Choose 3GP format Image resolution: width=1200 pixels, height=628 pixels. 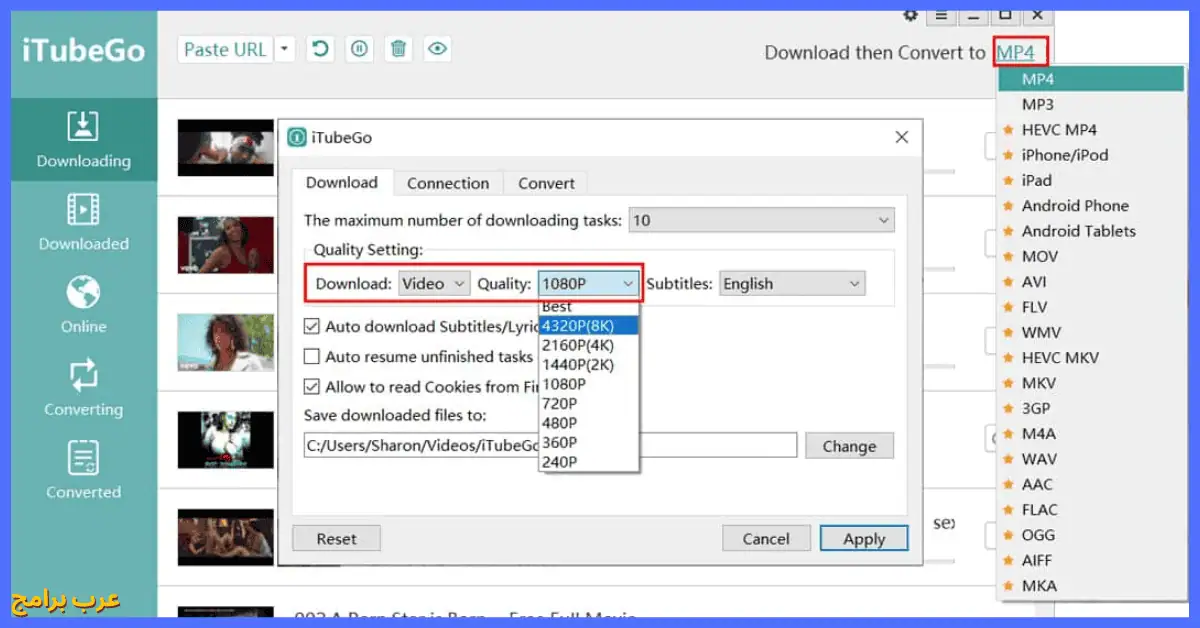point(1090,408)
